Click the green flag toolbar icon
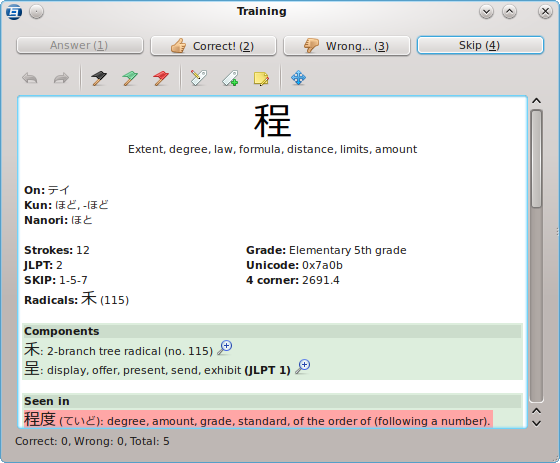The height and width of the screenshot is (463, 560). [130, 78]
